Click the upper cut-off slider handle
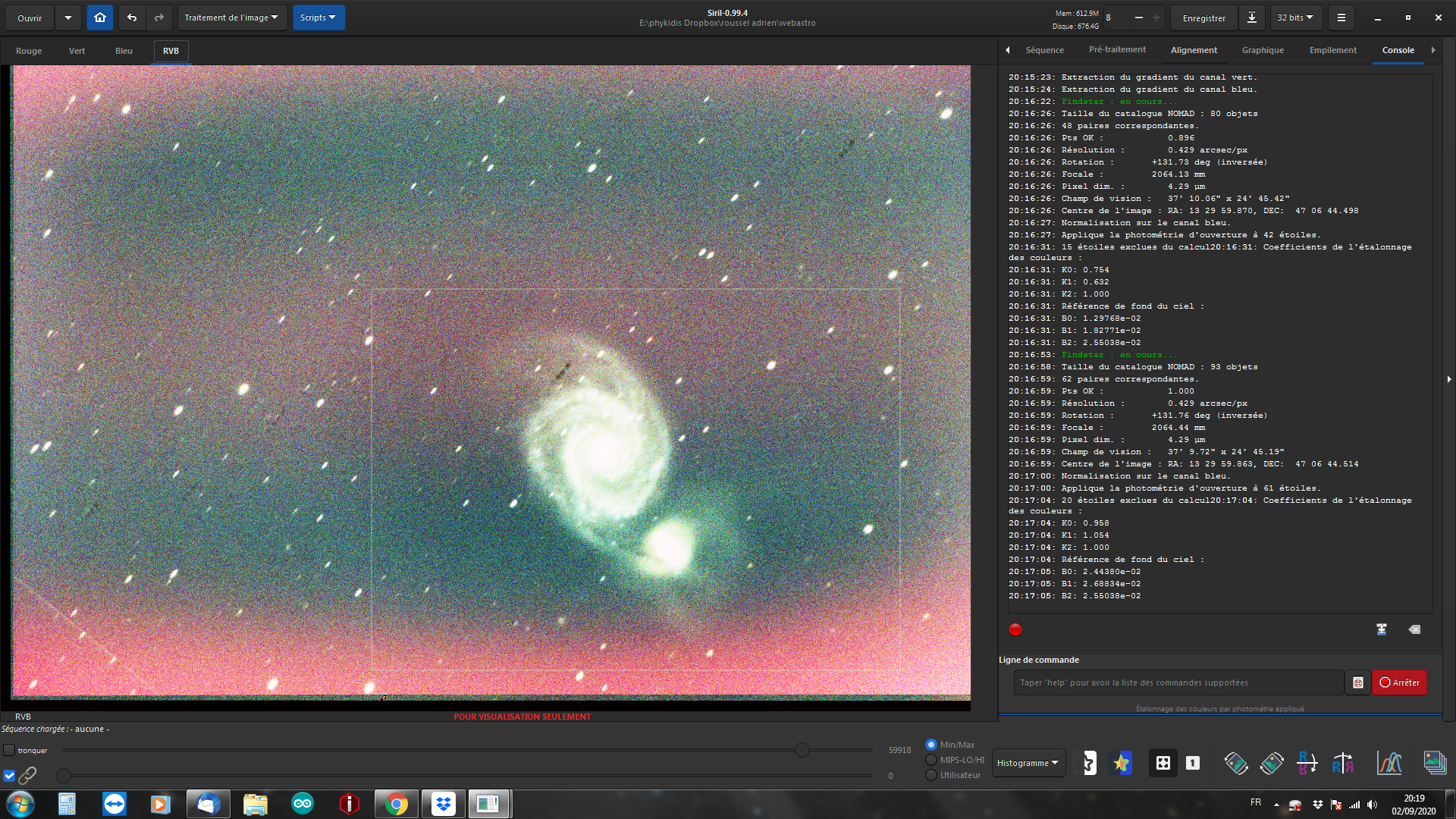This screenshot has width=1456, height=819. click(x=802, y=750)
